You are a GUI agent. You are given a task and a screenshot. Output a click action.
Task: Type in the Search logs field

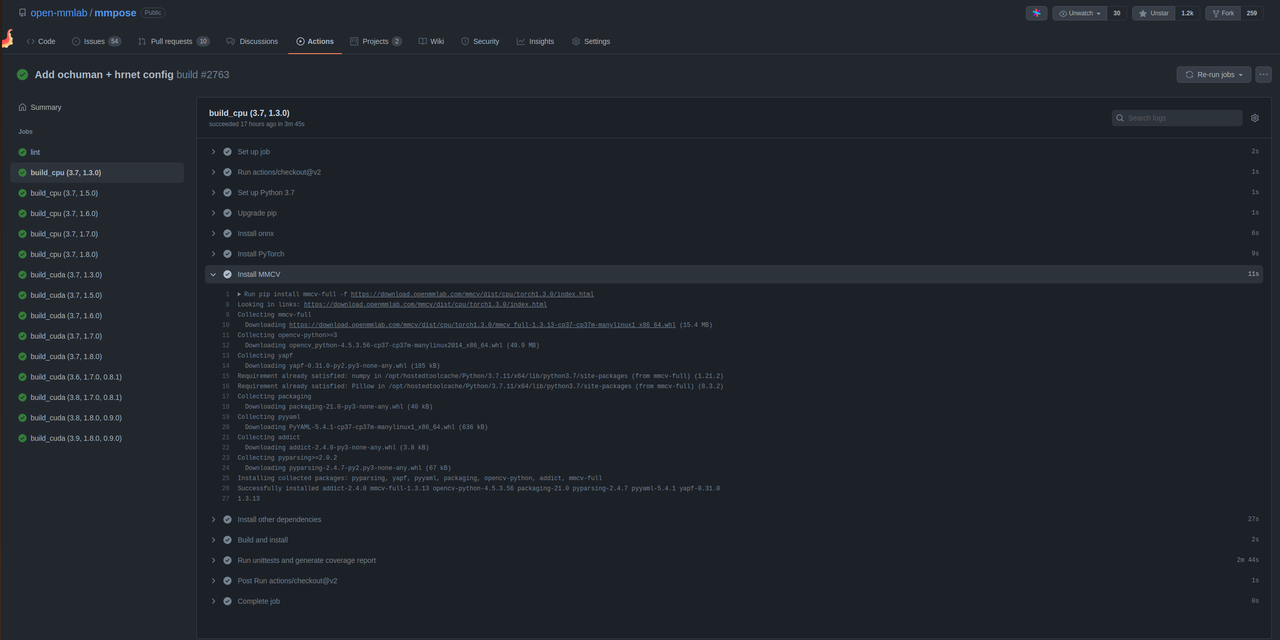click(x=1180, y=117)
